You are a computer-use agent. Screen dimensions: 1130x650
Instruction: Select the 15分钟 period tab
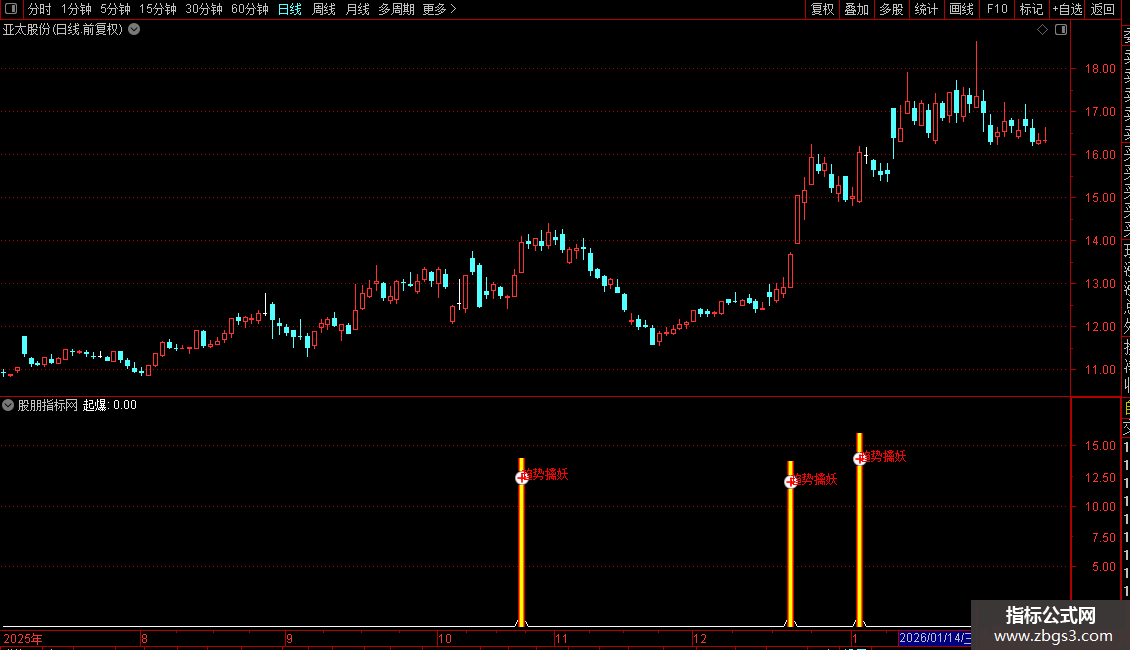(157, 9)
